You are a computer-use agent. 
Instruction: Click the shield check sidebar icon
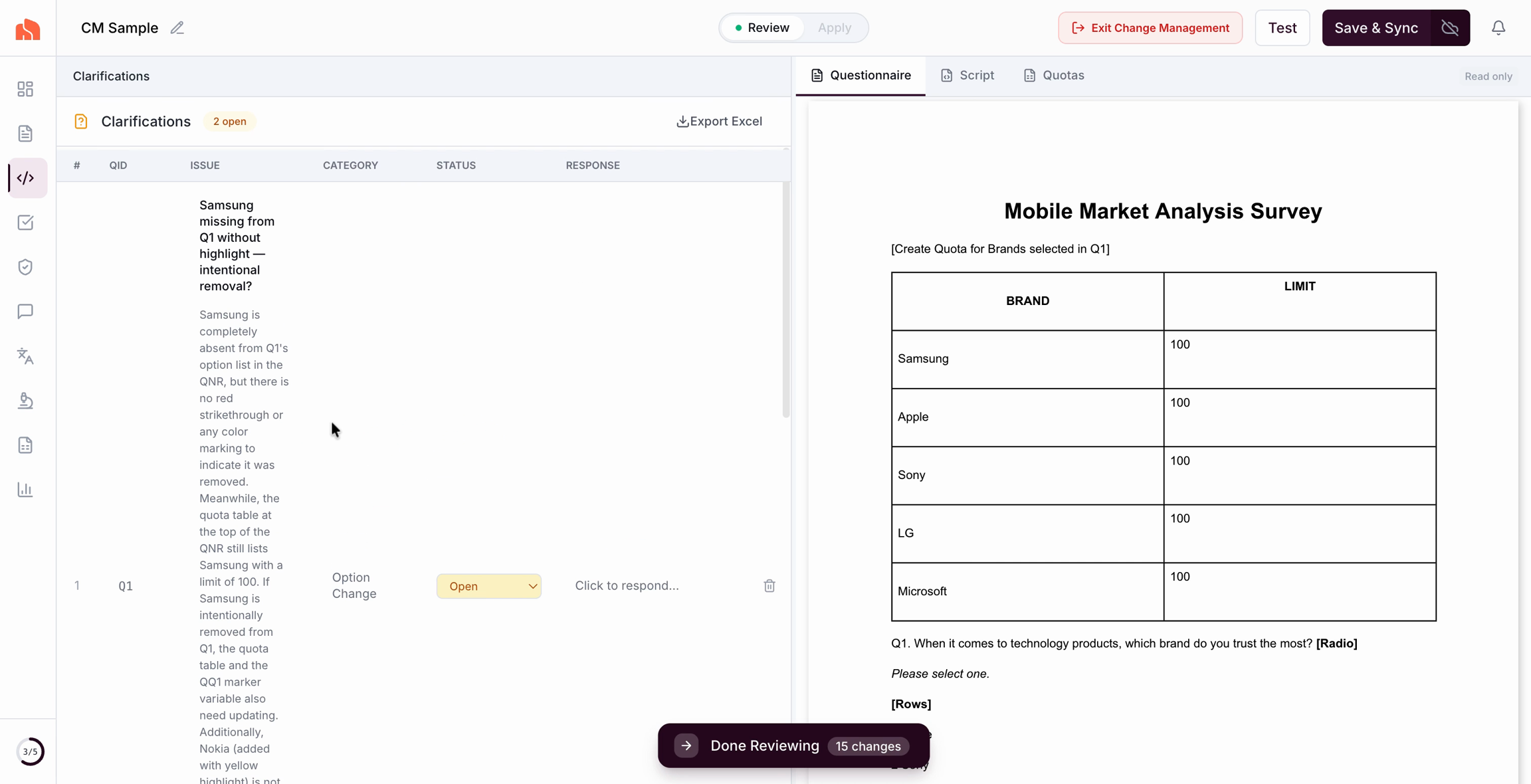(x=25, y=267)
